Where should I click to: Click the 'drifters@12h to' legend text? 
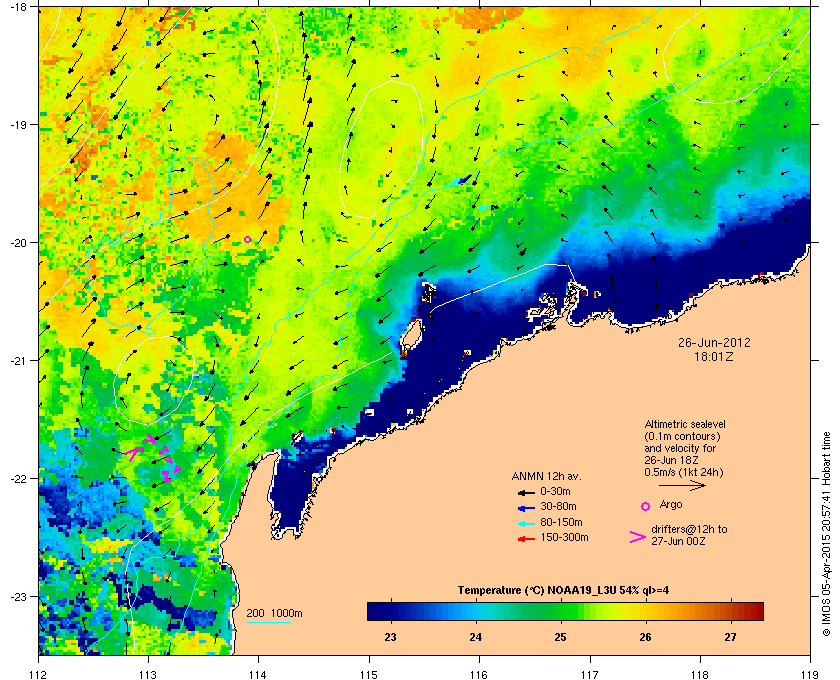pos(689,529)
